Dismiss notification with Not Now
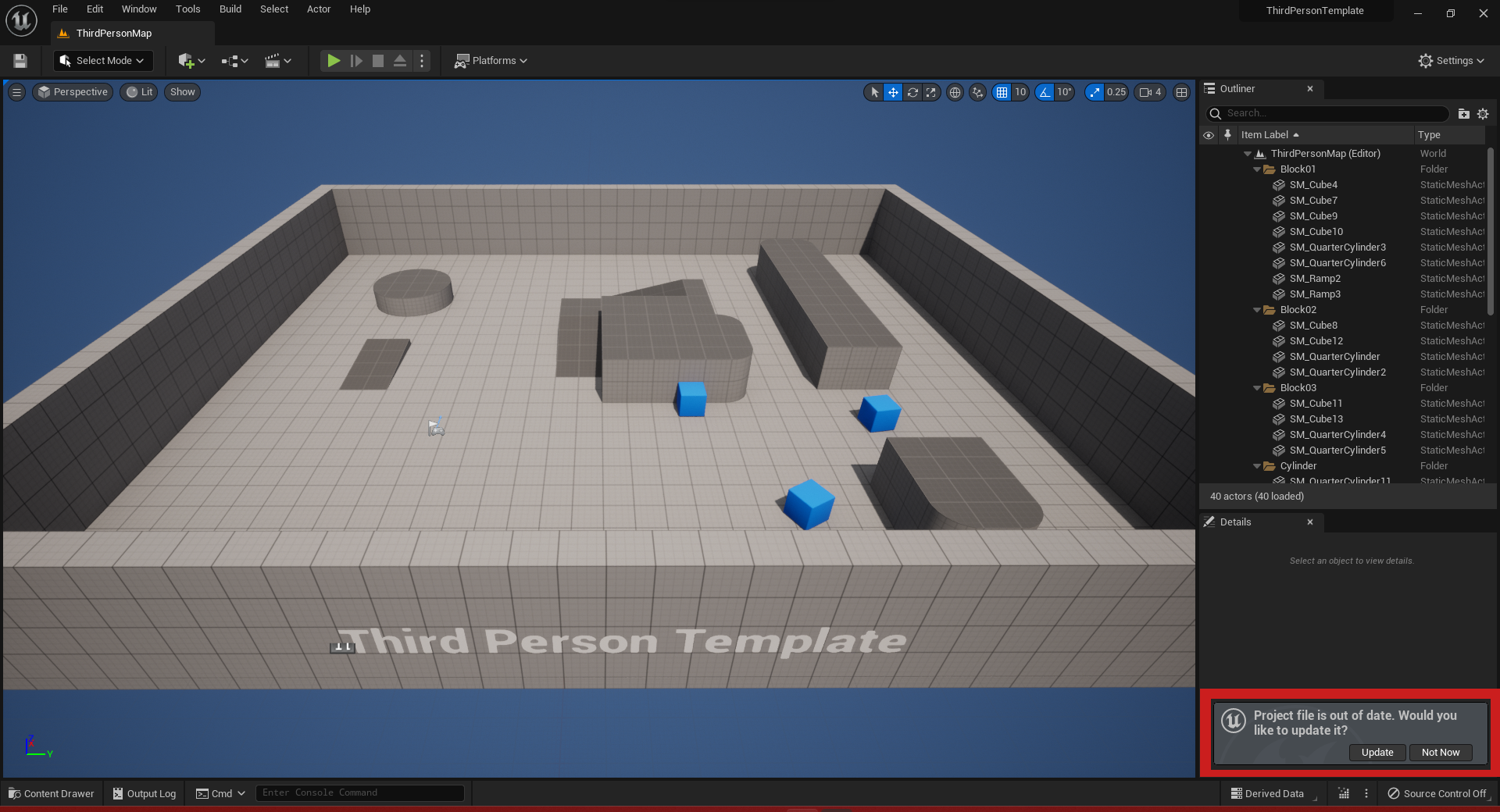This screenshot has height=812, width=1500. tap(1441, 753)
